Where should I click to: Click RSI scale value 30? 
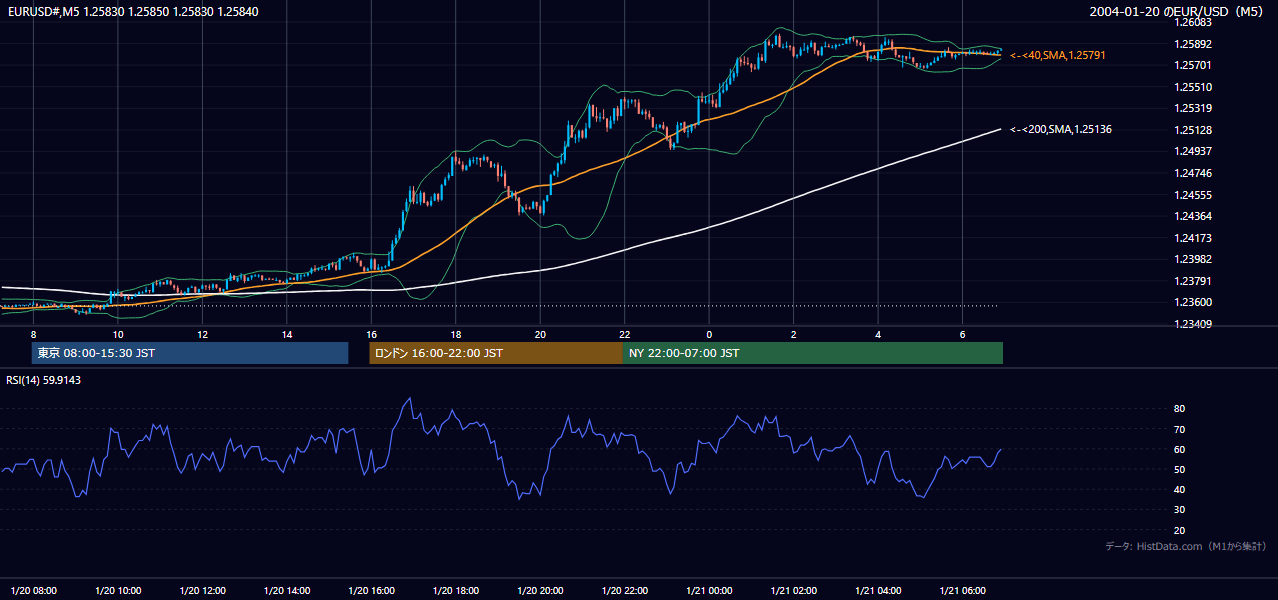pyautogui.click(x=1179, y=510)
